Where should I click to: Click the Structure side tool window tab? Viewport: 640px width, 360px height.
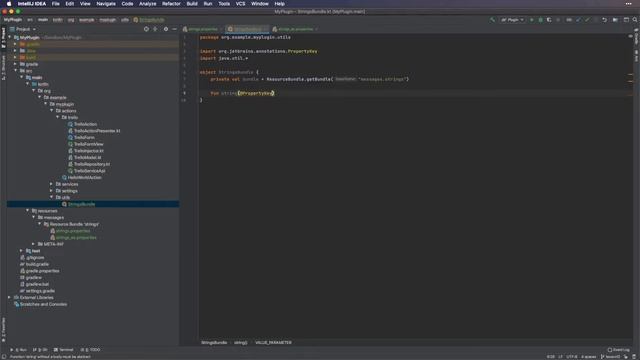(x=3, y=67)
